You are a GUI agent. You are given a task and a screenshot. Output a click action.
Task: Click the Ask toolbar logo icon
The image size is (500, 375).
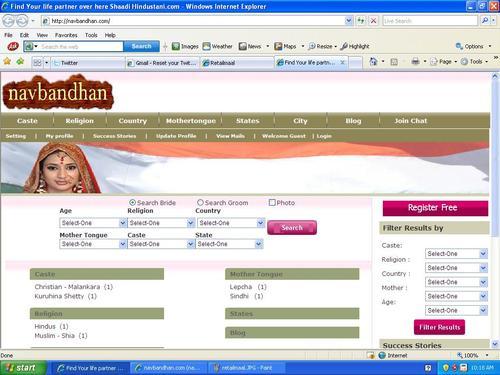pos(13,46)
